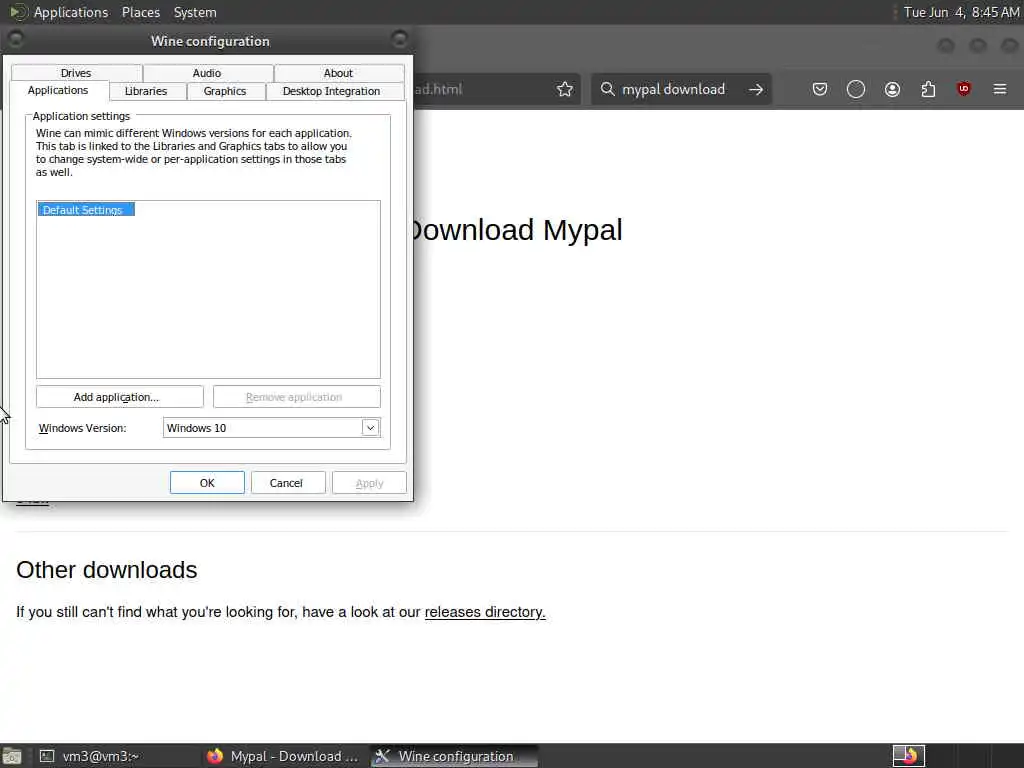Click the clock showing Tue Jun 4

tap(961, 12)
